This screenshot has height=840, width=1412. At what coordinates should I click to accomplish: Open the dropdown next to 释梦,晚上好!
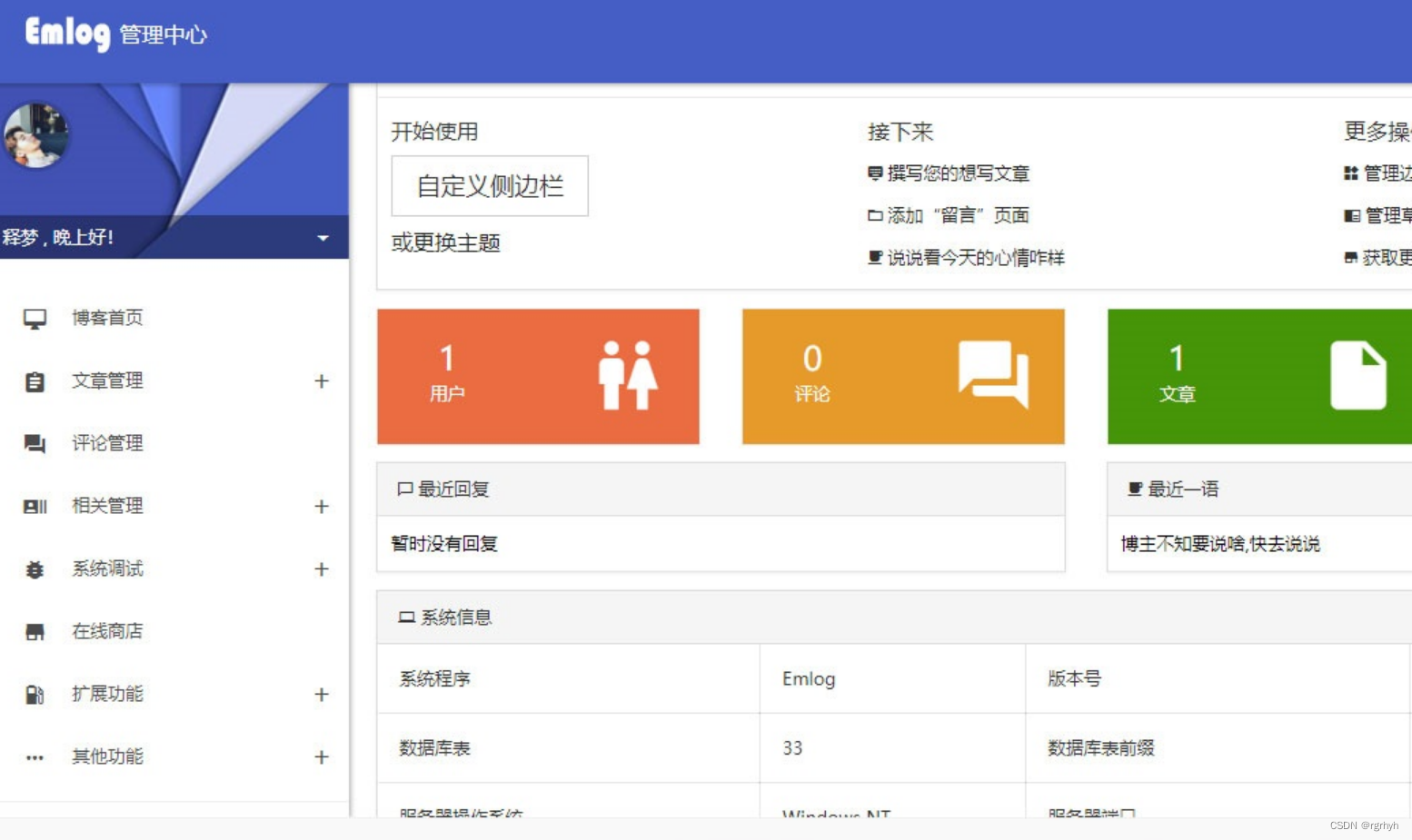(323, 237)
